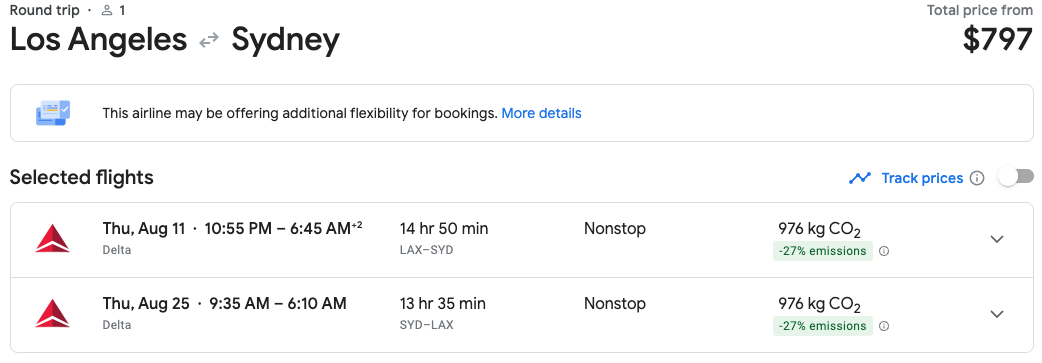Select the -27% emissions badge on return flight

[x=822, y=326]
